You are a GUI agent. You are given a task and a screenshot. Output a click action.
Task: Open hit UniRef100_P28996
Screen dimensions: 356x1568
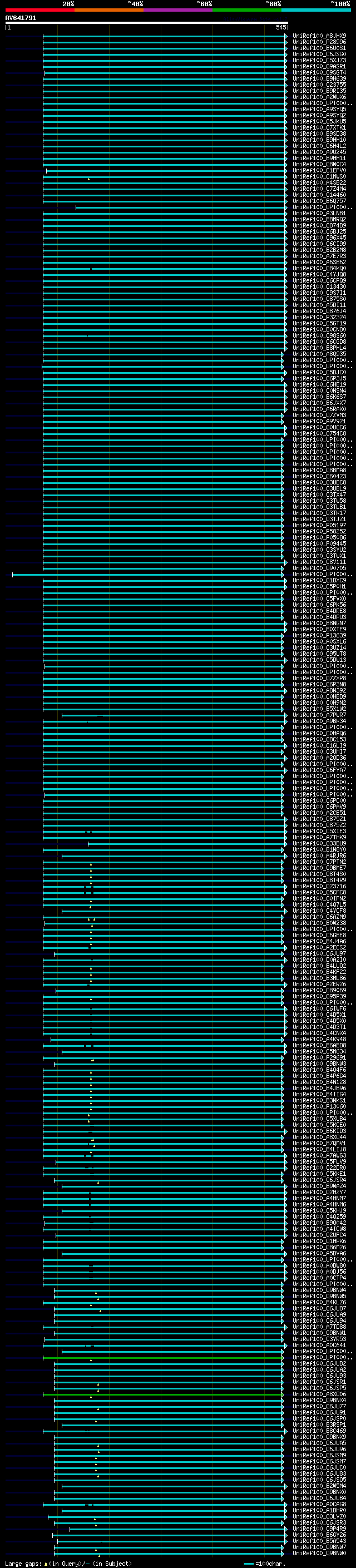319,42
